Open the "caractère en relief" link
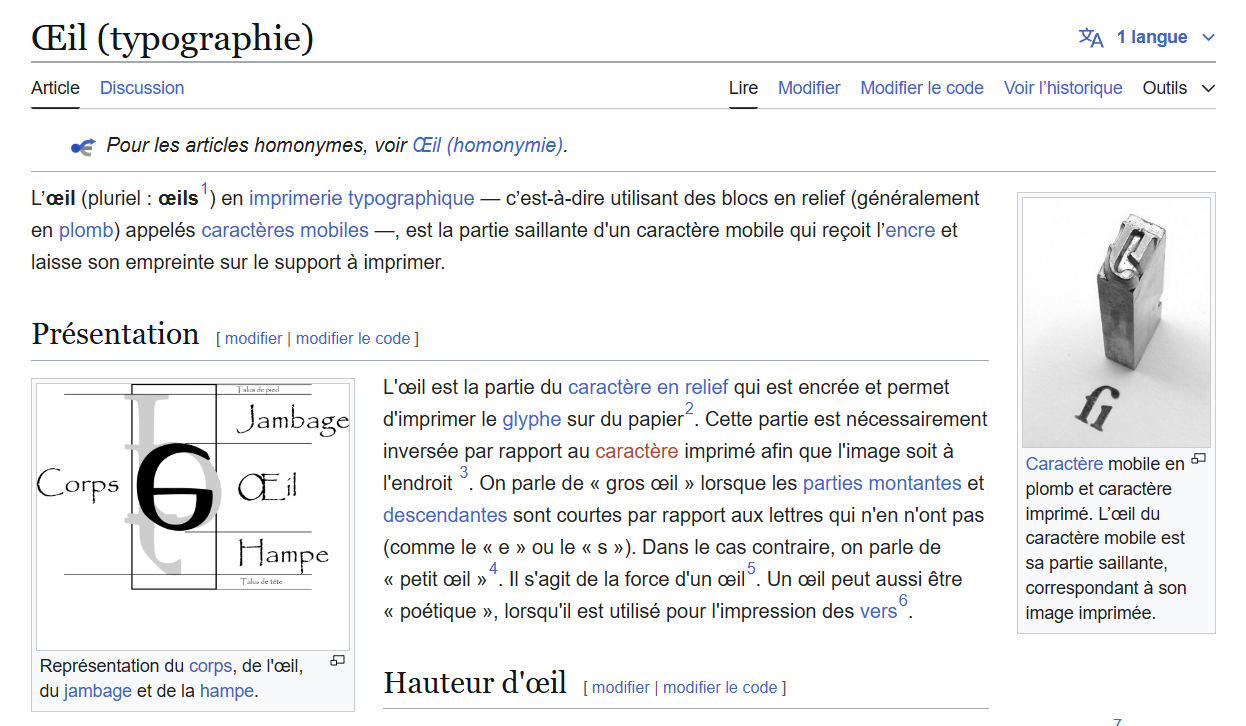This screenshot has width=1246, height=726. tap(648, 387)
